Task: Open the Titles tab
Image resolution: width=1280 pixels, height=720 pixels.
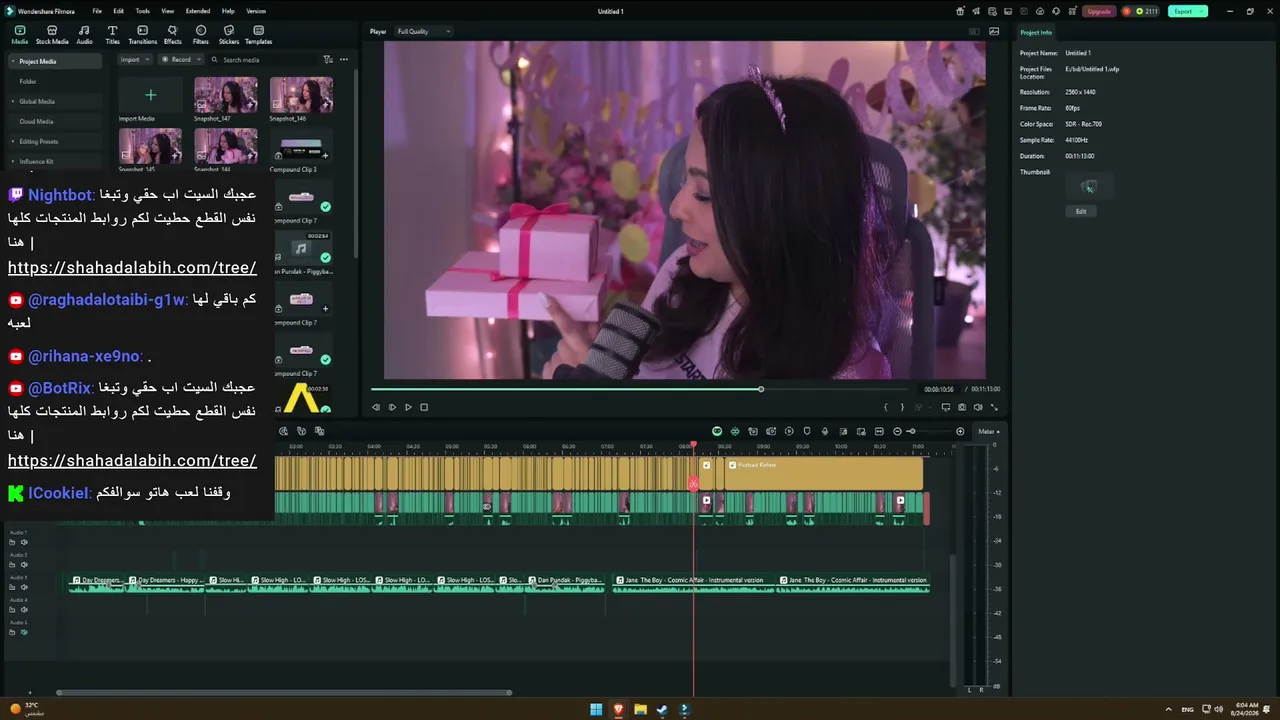Action: pyautogui.click(x=112, y=35)
